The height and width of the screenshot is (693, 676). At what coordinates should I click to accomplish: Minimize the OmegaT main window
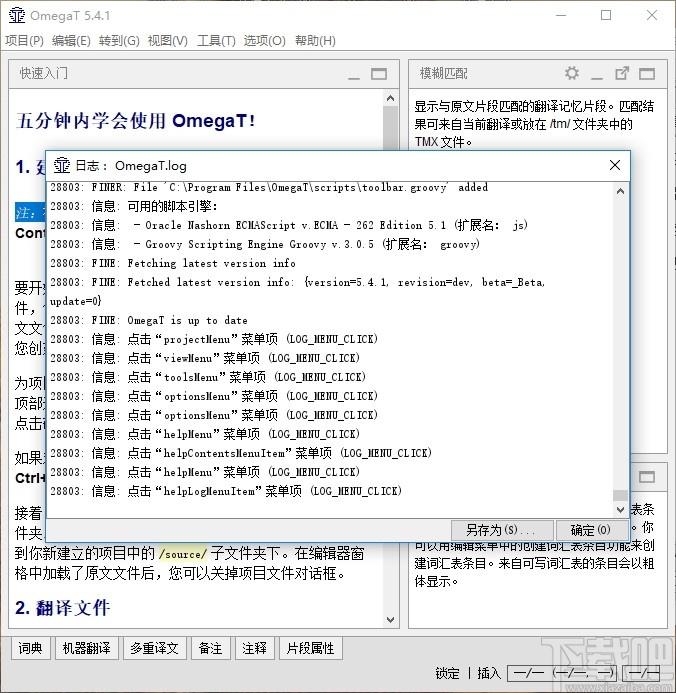pyautogui.click(x=561, y=15)
